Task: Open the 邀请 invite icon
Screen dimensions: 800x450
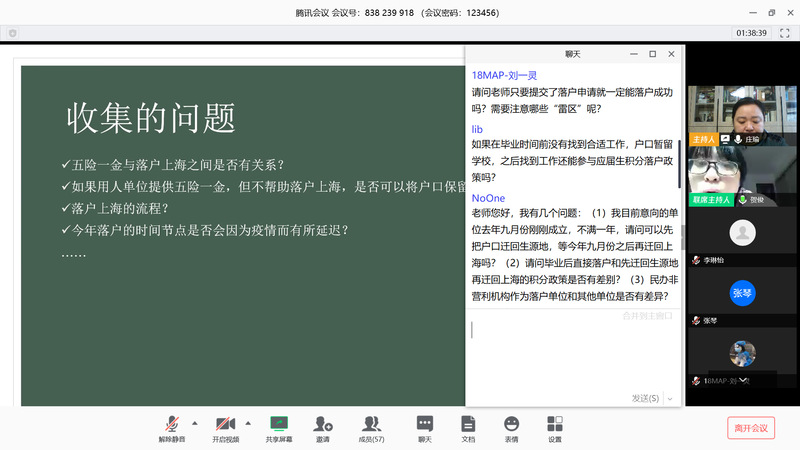Action: tap(323, 427)
